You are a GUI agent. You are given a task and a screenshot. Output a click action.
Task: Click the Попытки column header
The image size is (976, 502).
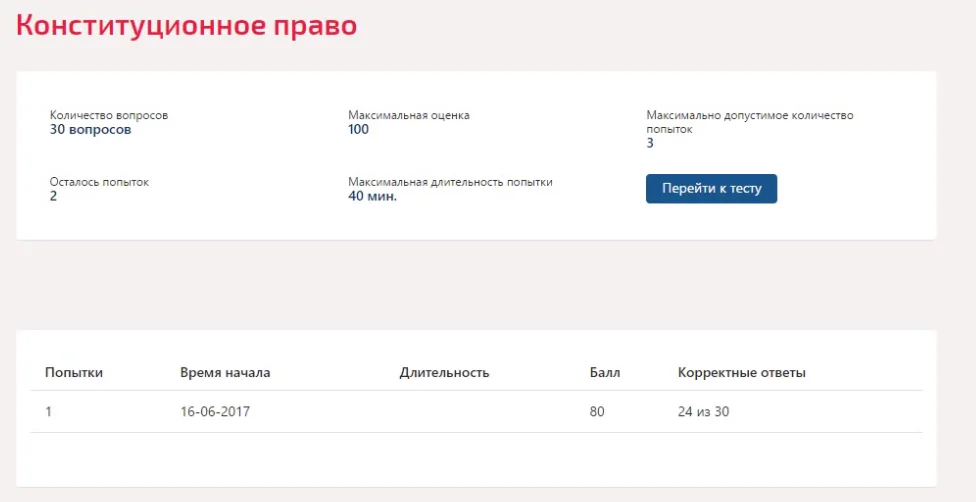pos(74,372)
